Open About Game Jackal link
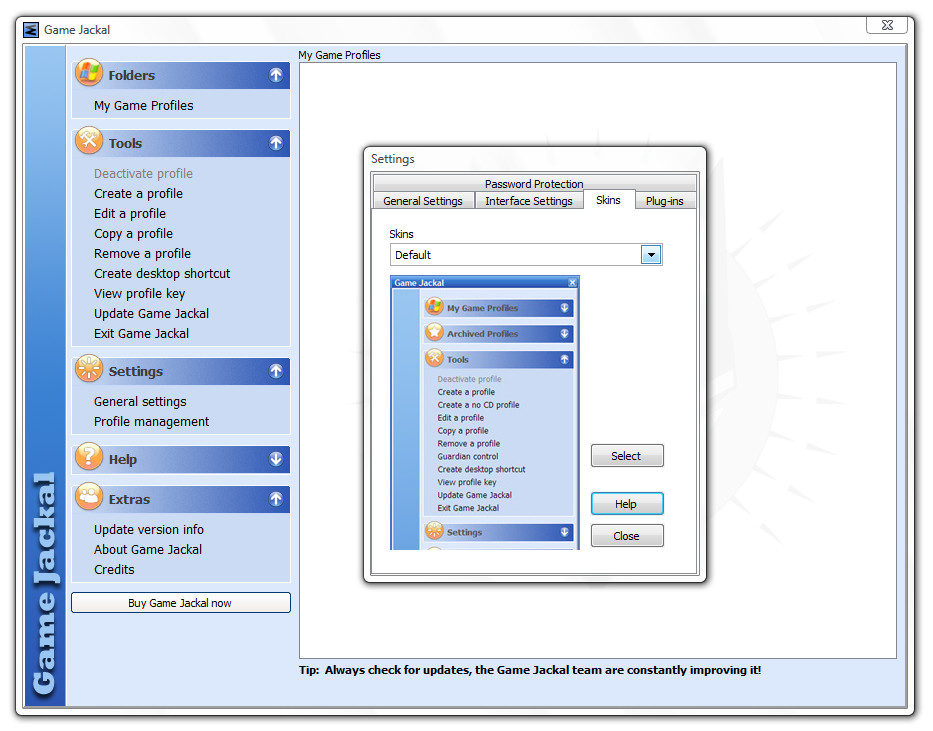 point(148,550)
